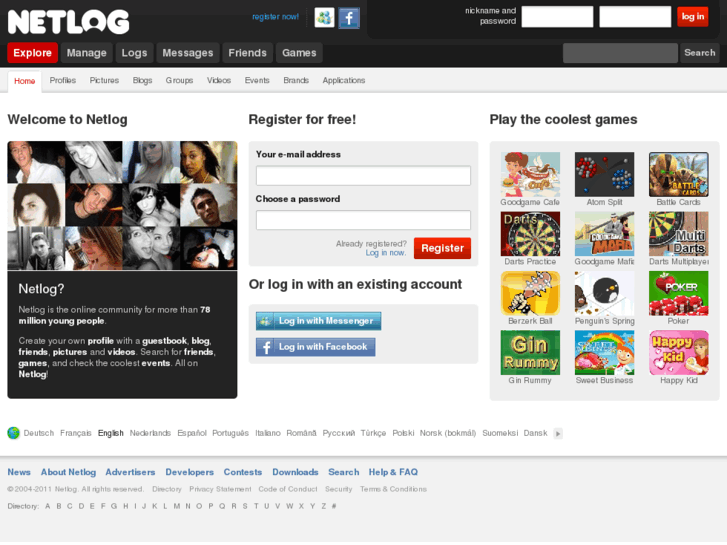727x545 pixels.
Task: Open directory letter M
Action: pos(177,507)
